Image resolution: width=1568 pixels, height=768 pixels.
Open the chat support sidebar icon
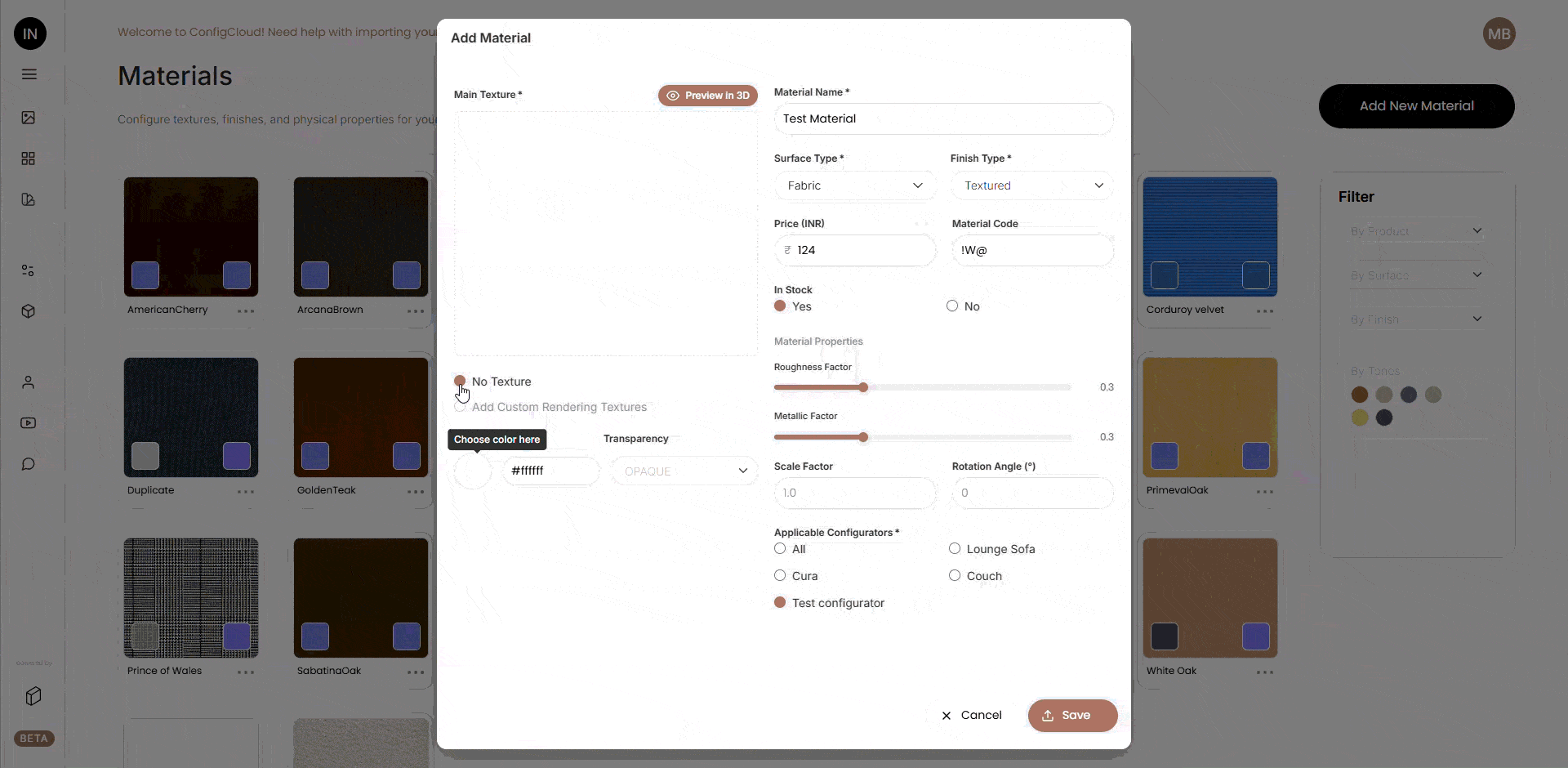point(29,464)
